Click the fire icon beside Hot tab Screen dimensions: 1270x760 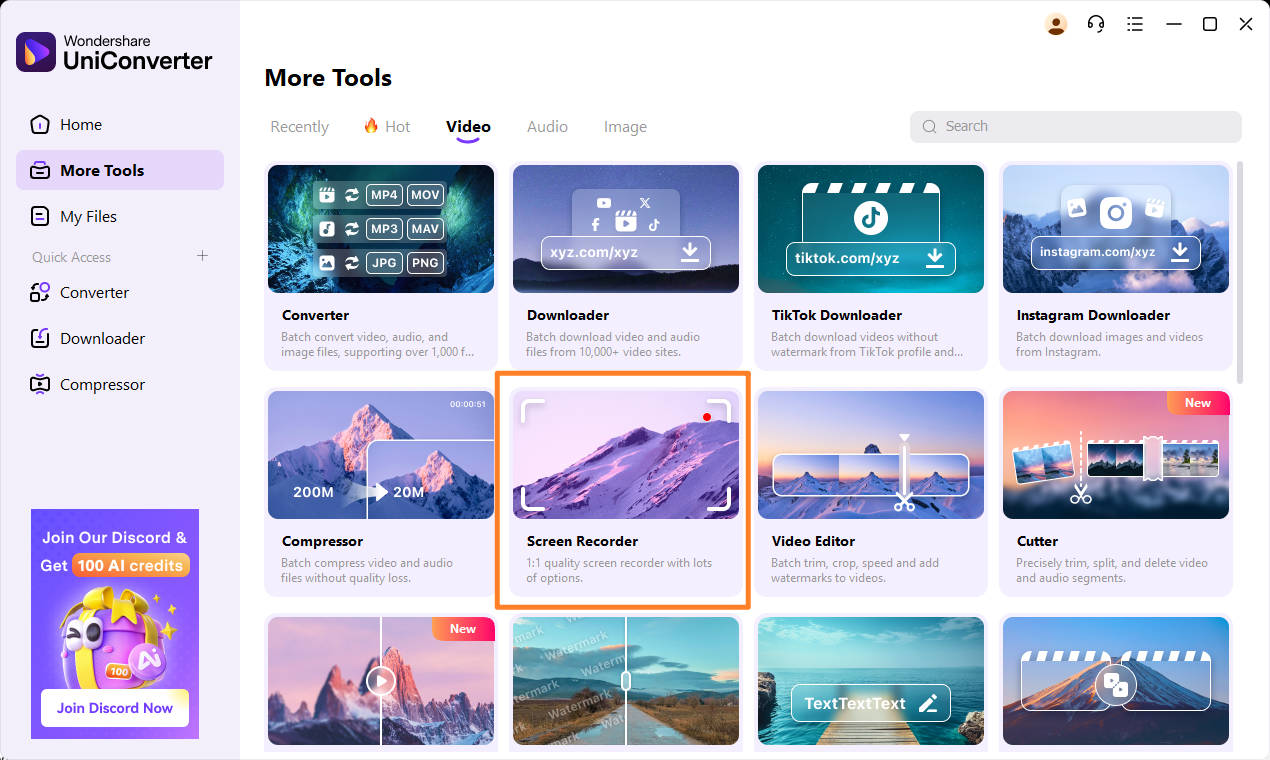pyautogui.click(x=371, y=126)
